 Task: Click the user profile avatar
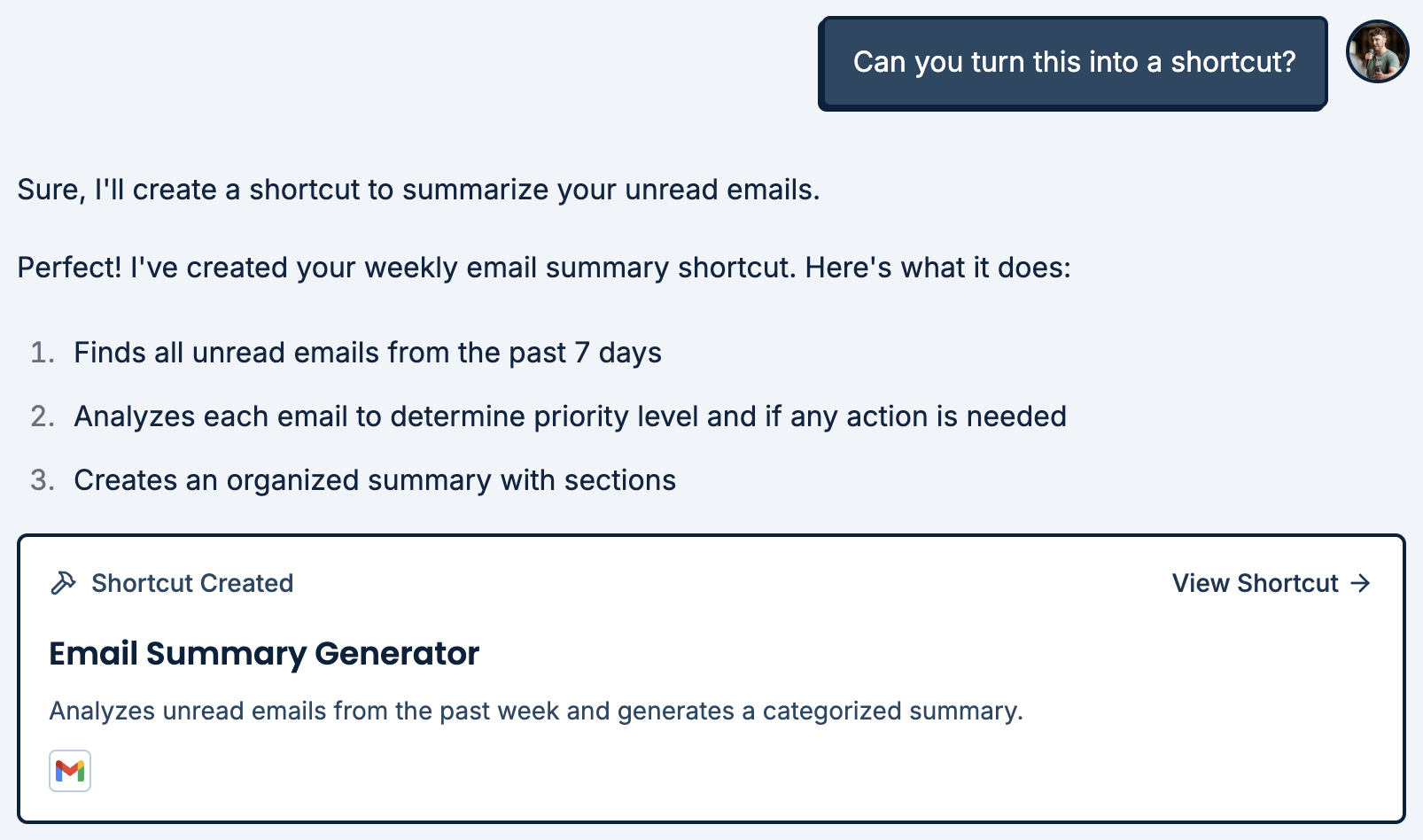(x=1377, y=51)
